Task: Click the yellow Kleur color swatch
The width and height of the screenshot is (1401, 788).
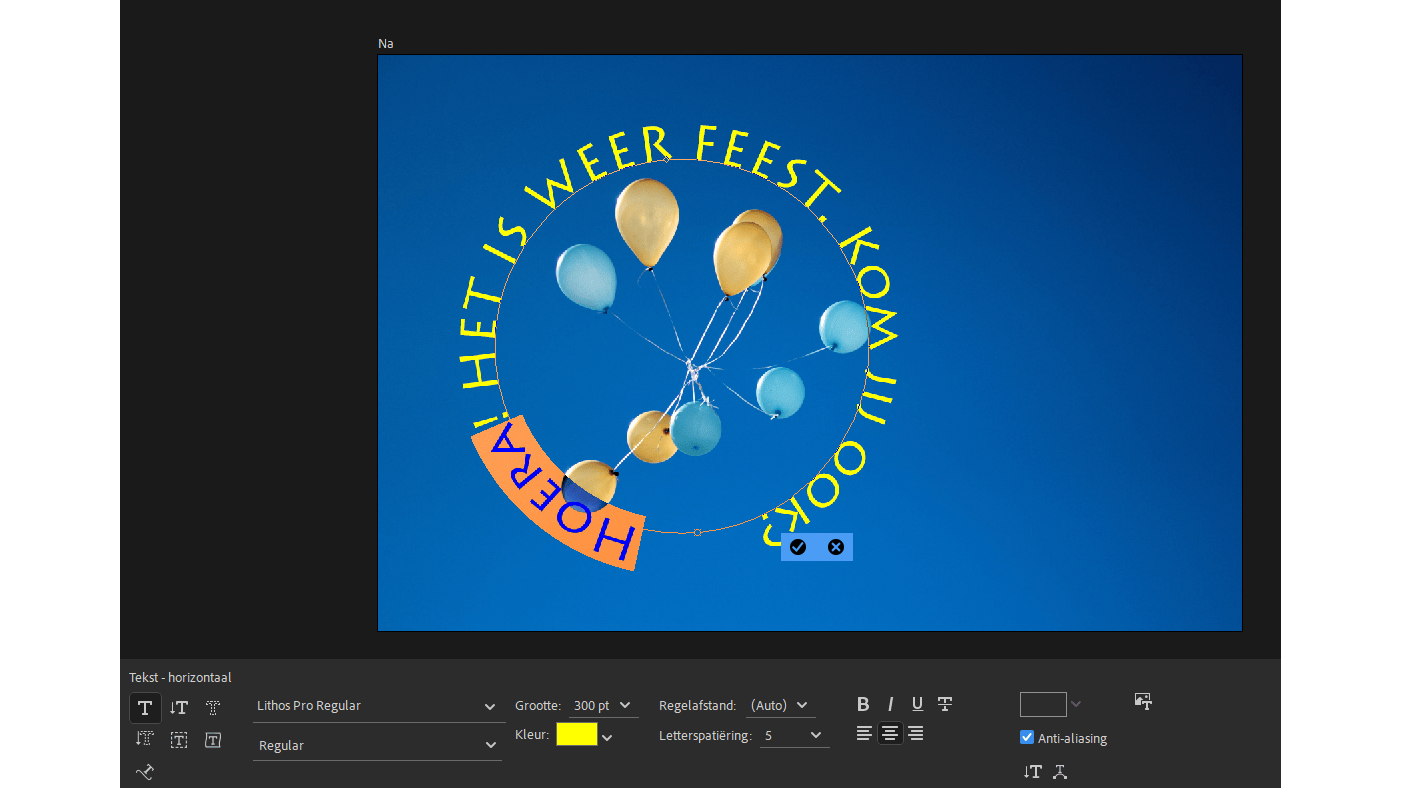Action: tap(576, 735)
